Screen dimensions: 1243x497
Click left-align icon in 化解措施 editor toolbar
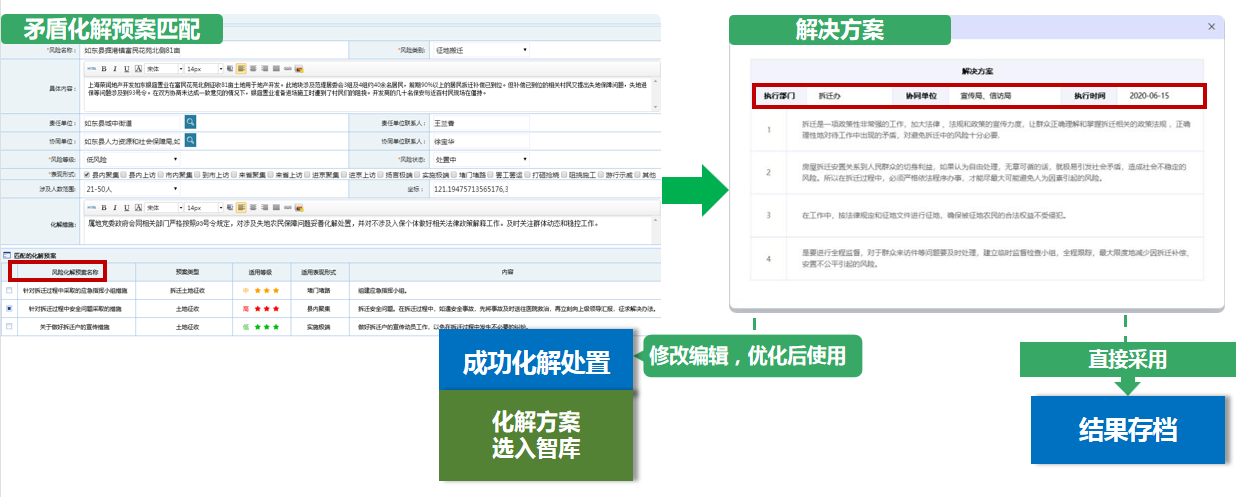pyautogui.click(x=240, y=207)
